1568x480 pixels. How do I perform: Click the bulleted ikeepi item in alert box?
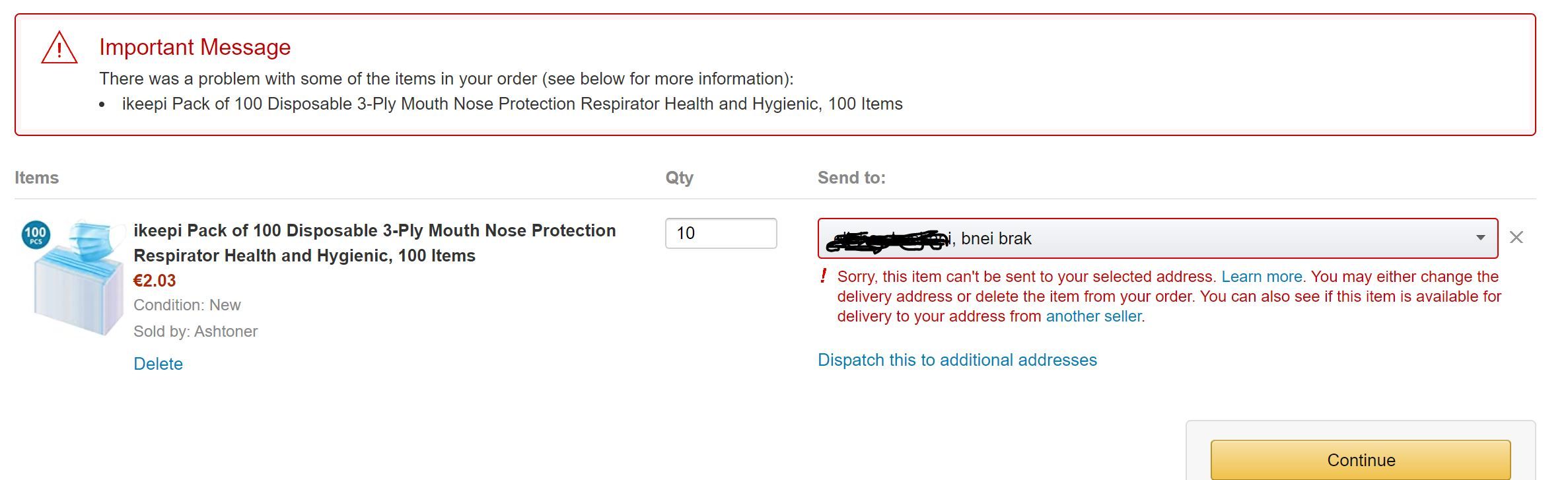point(512,104)
